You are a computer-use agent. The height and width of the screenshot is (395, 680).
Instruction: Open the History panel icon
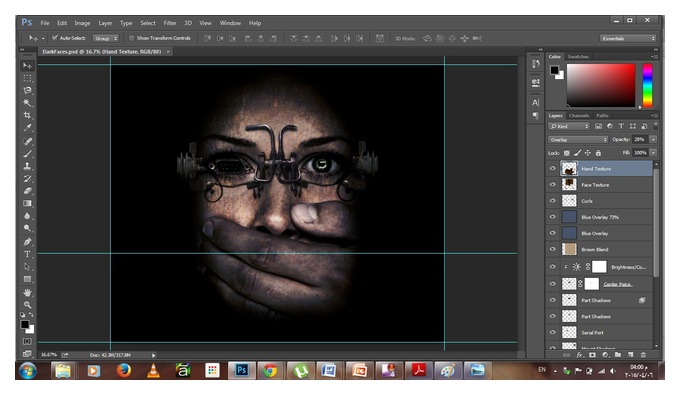coord(536,64)
